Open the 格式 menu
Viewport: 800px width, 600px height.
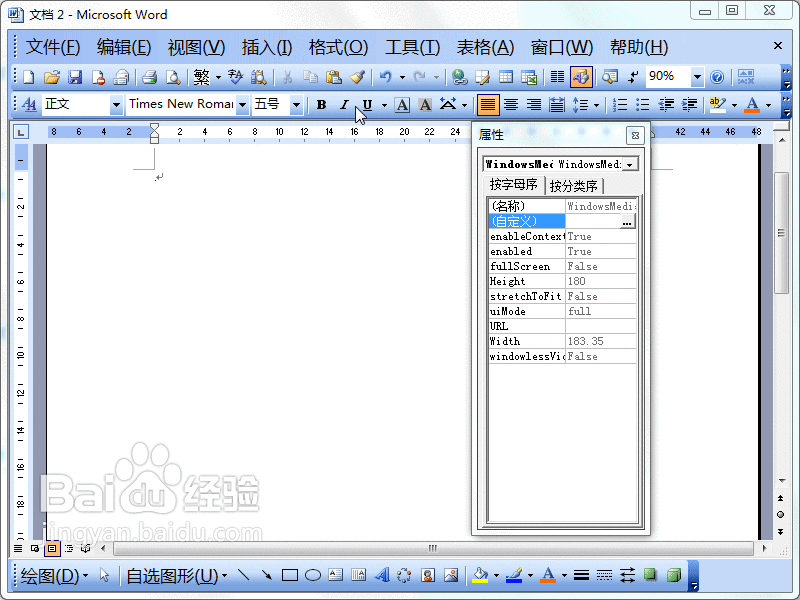(338, 47)
